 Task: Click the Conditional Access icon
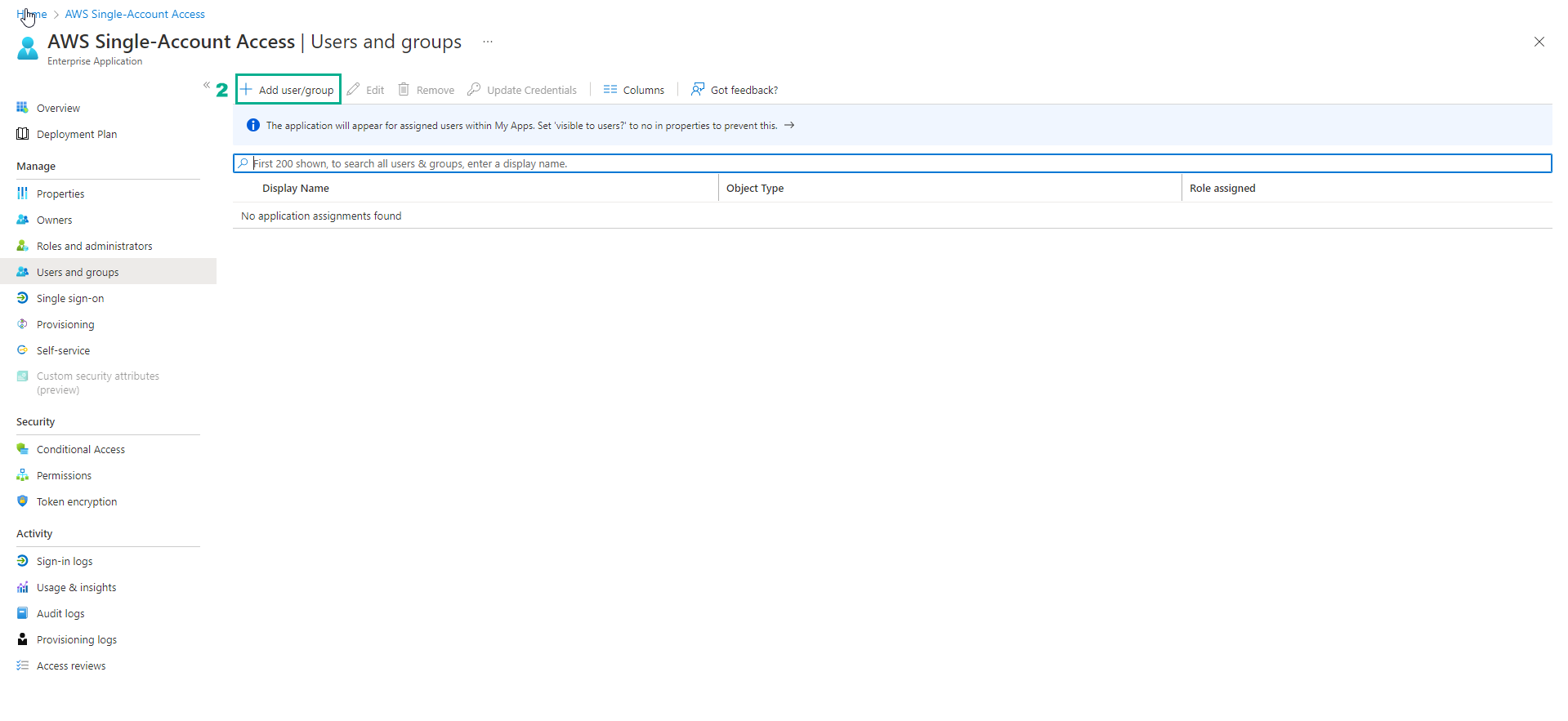tap(22, 449)
